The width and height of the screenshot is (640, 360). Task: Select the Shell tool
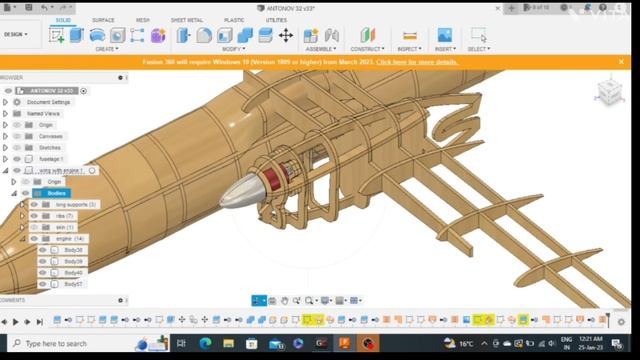(x=224, y=36)
